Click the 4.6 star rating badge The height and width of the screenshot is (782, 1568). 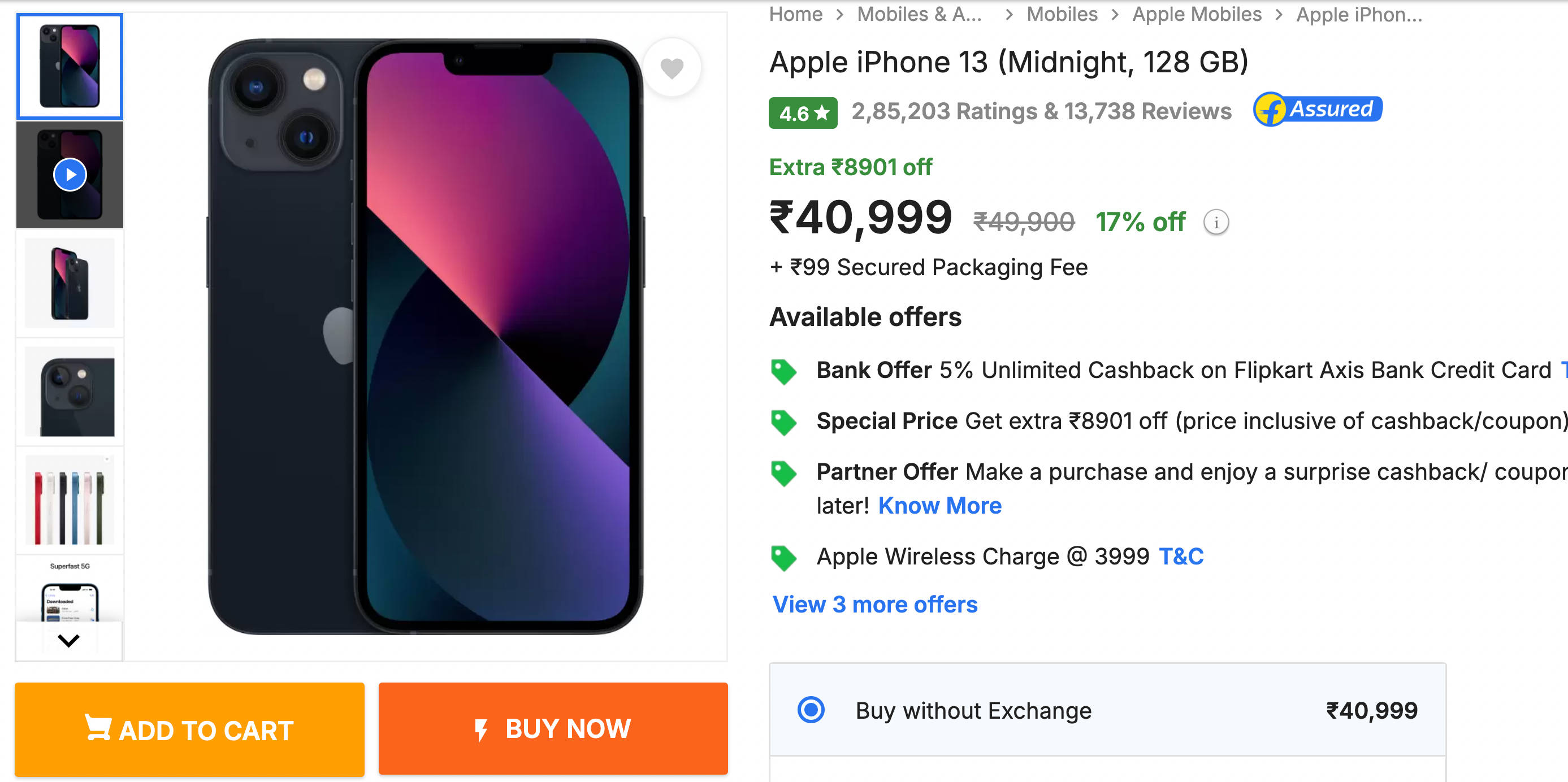tap(802, 113)
